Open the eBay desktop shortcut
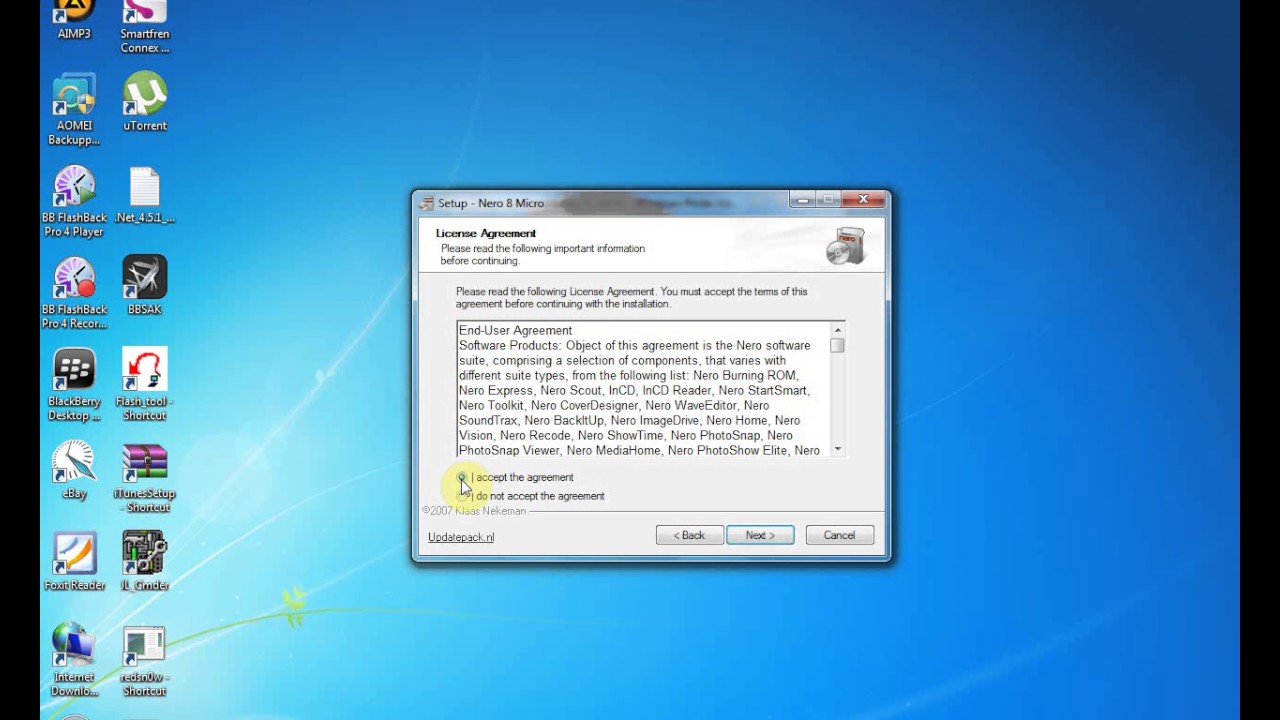Viewport: 1280px width, 720px height. coord(74,469)
